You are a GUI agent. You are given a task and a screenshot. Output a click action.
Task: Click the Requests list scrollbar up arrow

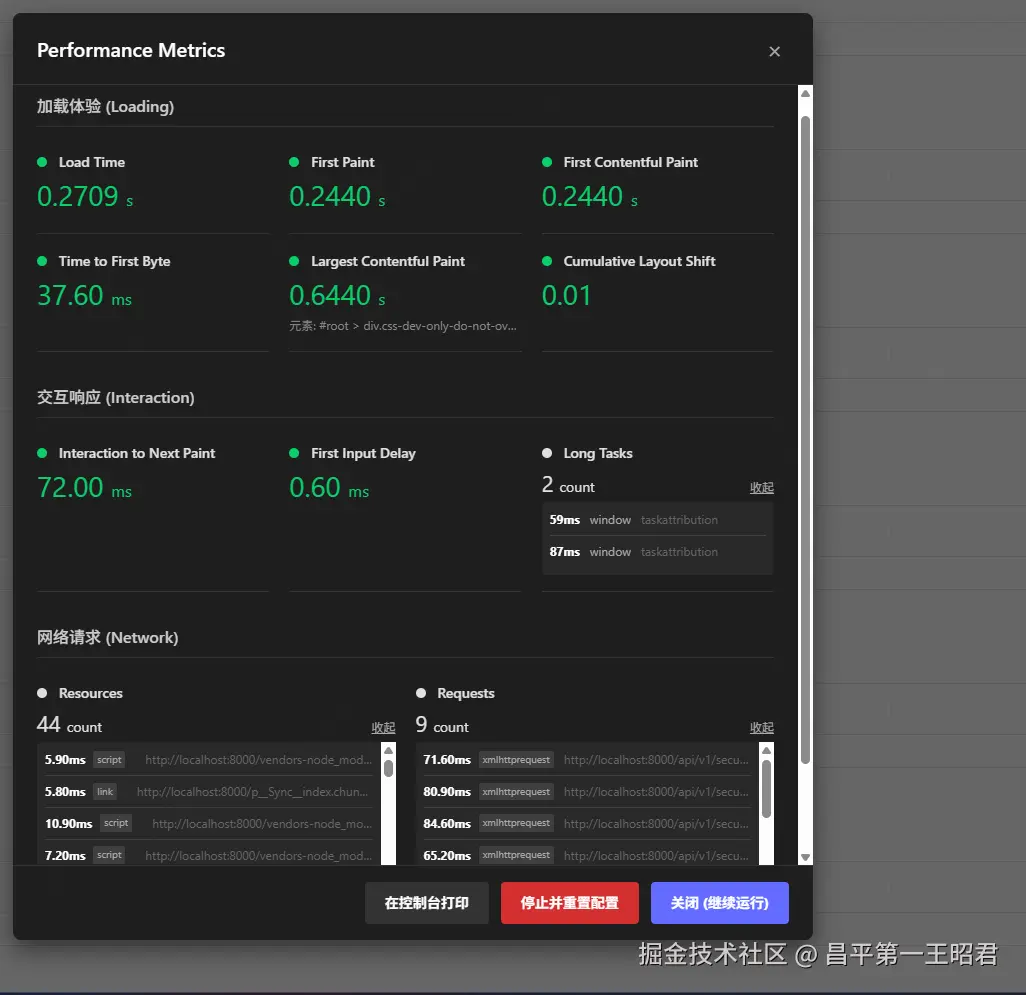pyautogui.click(x=766, y=750)
